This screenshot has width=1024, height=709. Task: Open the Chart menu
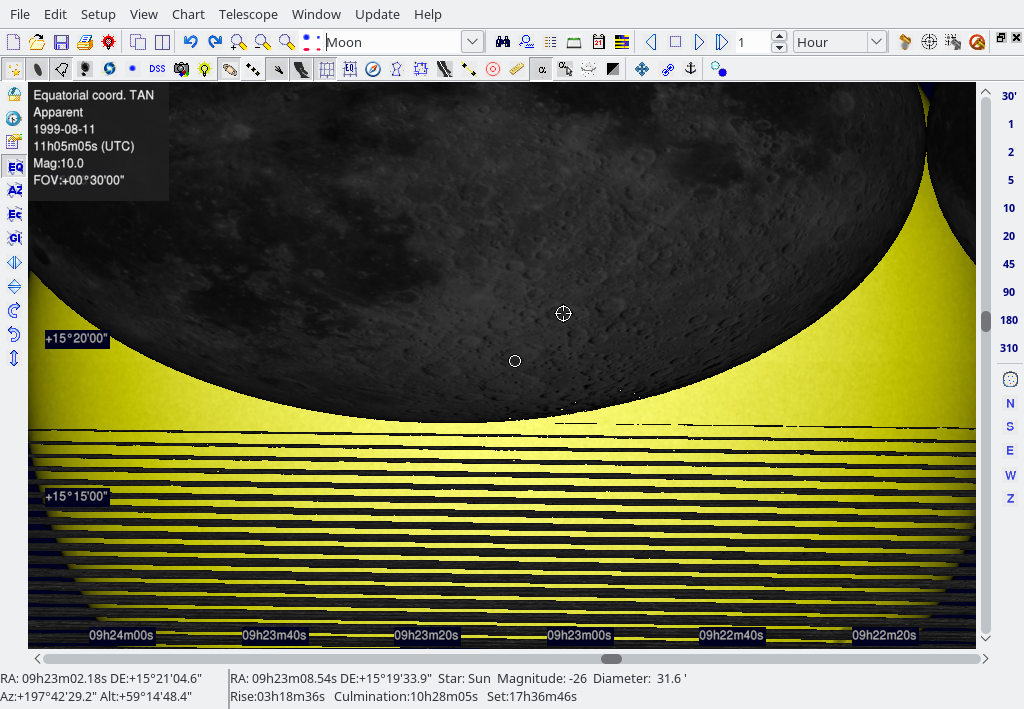point(188,14)
